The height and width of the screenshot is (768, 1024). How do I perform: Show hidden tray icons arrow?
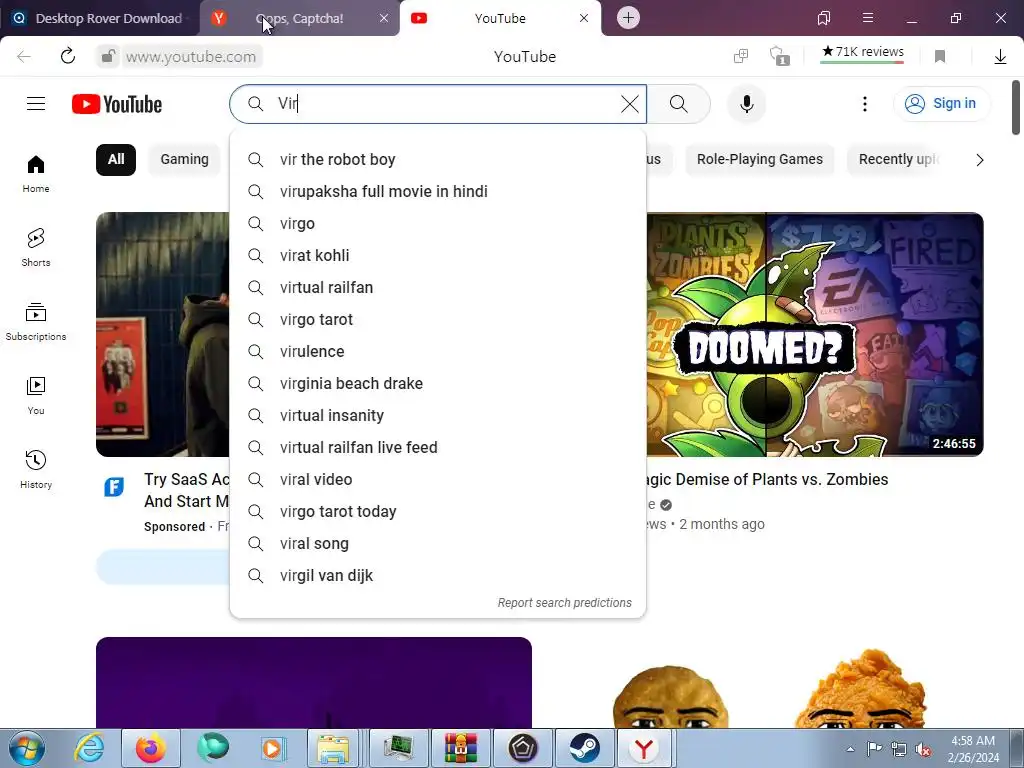[850, 749]
